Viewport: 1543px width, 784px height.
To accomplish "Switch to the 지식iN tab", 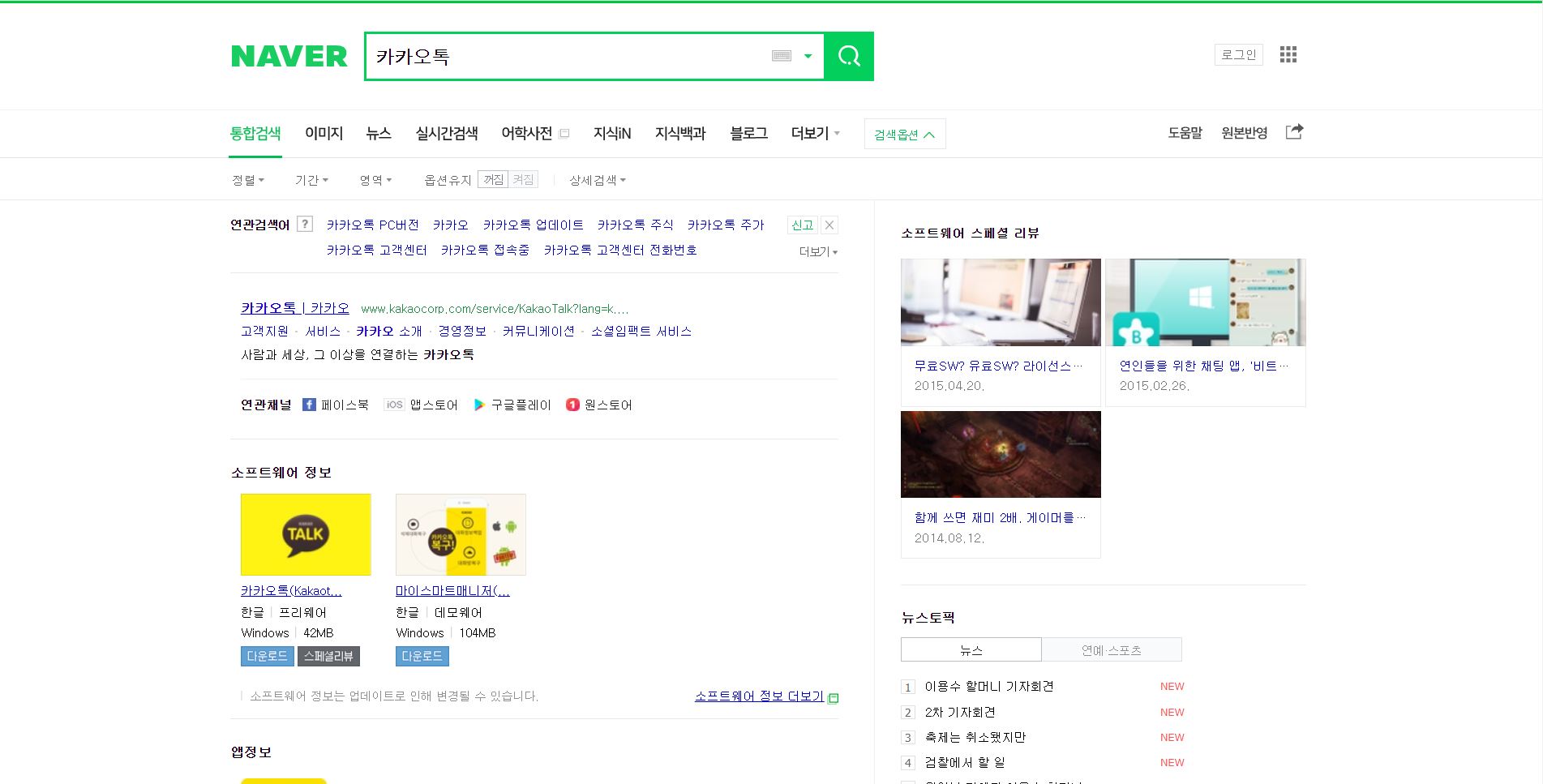I will point(612,133).
